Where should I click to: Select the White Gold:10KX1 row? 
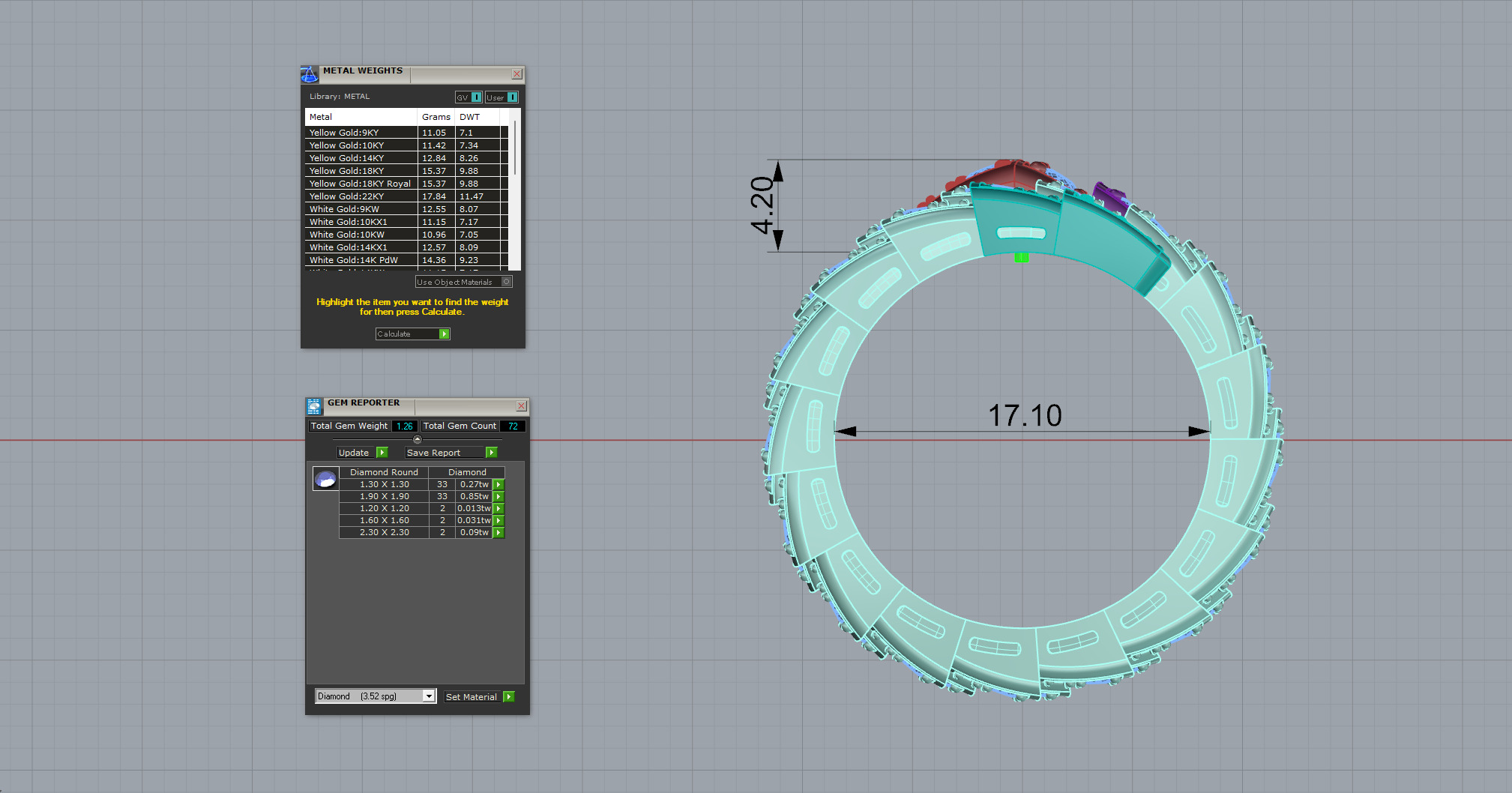[406, 222]
